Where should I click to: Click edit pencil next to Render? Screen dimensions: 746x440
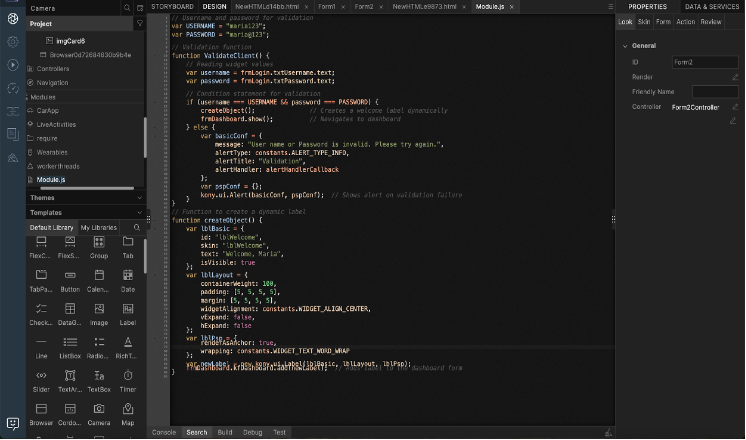(x=736, y=76)
